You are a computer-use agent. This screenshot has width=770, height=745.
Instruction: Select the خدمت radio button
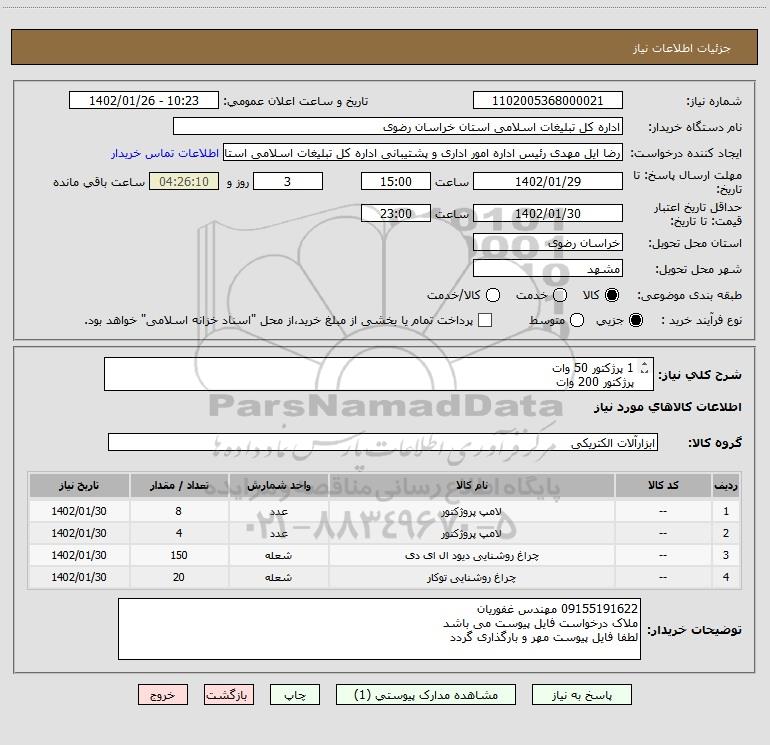[x=560, y=295]
